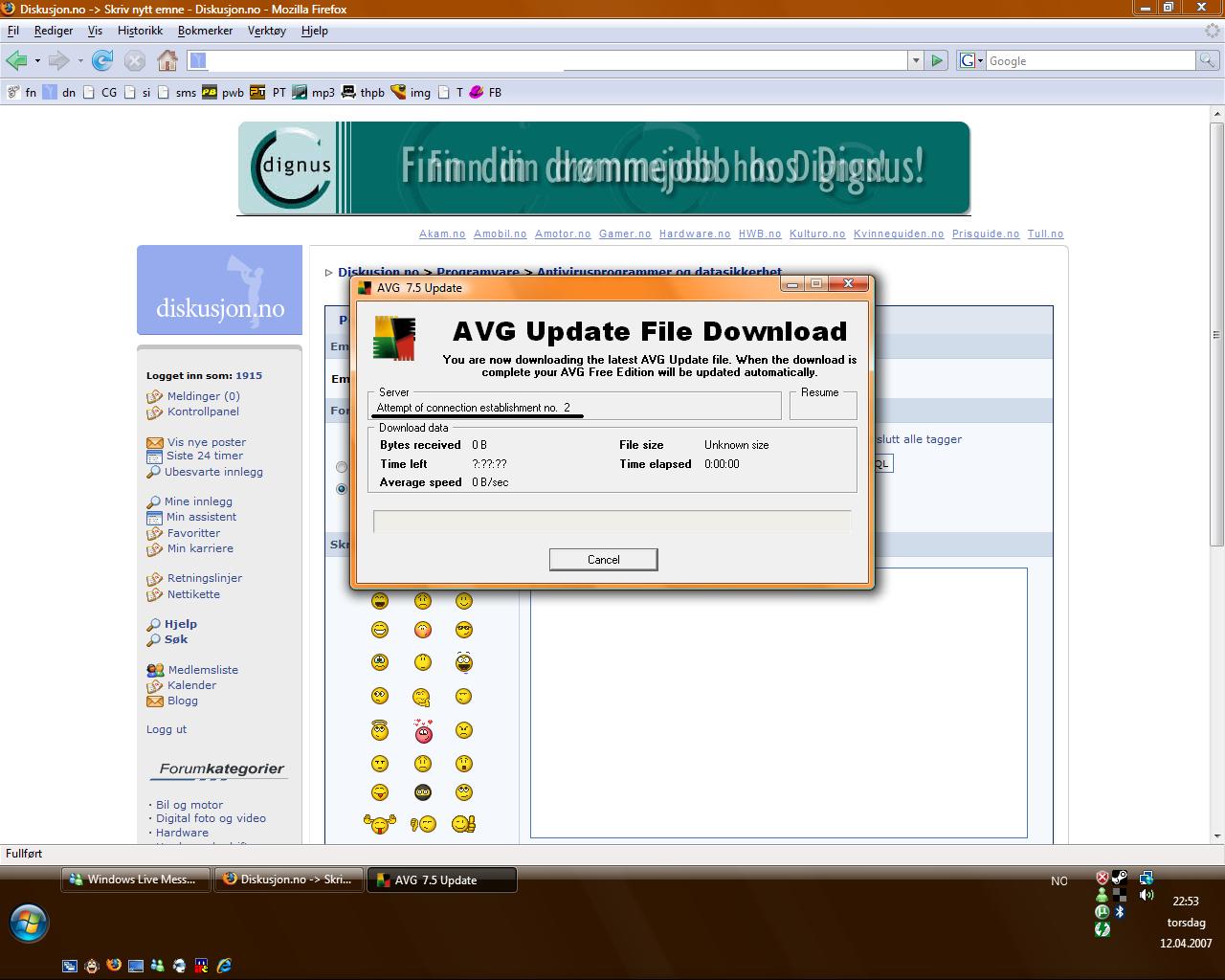Open the thpb bookmark
1225x980 pixels.
tap(363, 93)
